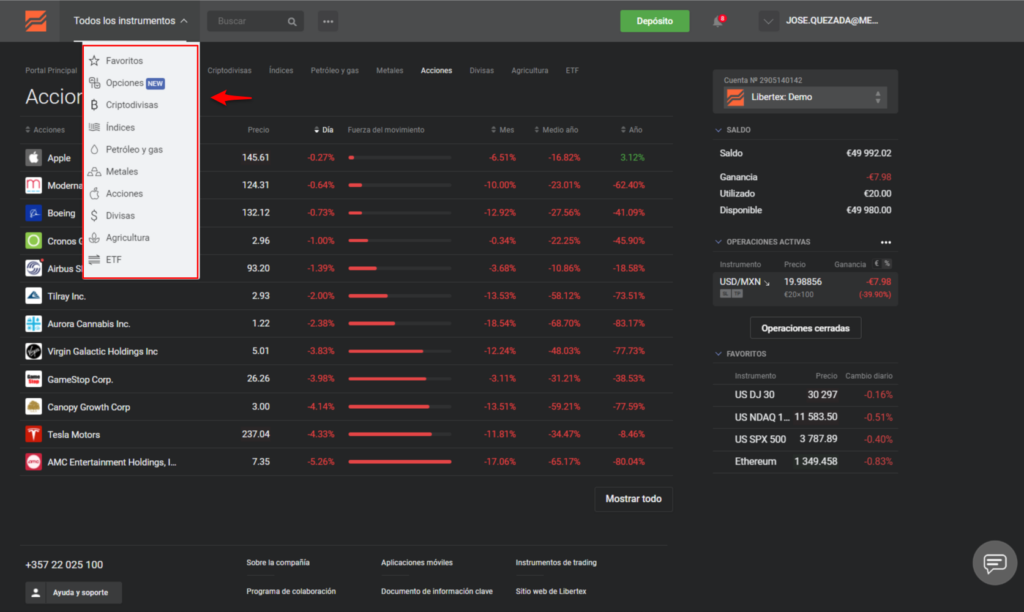Click the AMC Entertainment movement strength bar
1024x612 pixels.
400,462
